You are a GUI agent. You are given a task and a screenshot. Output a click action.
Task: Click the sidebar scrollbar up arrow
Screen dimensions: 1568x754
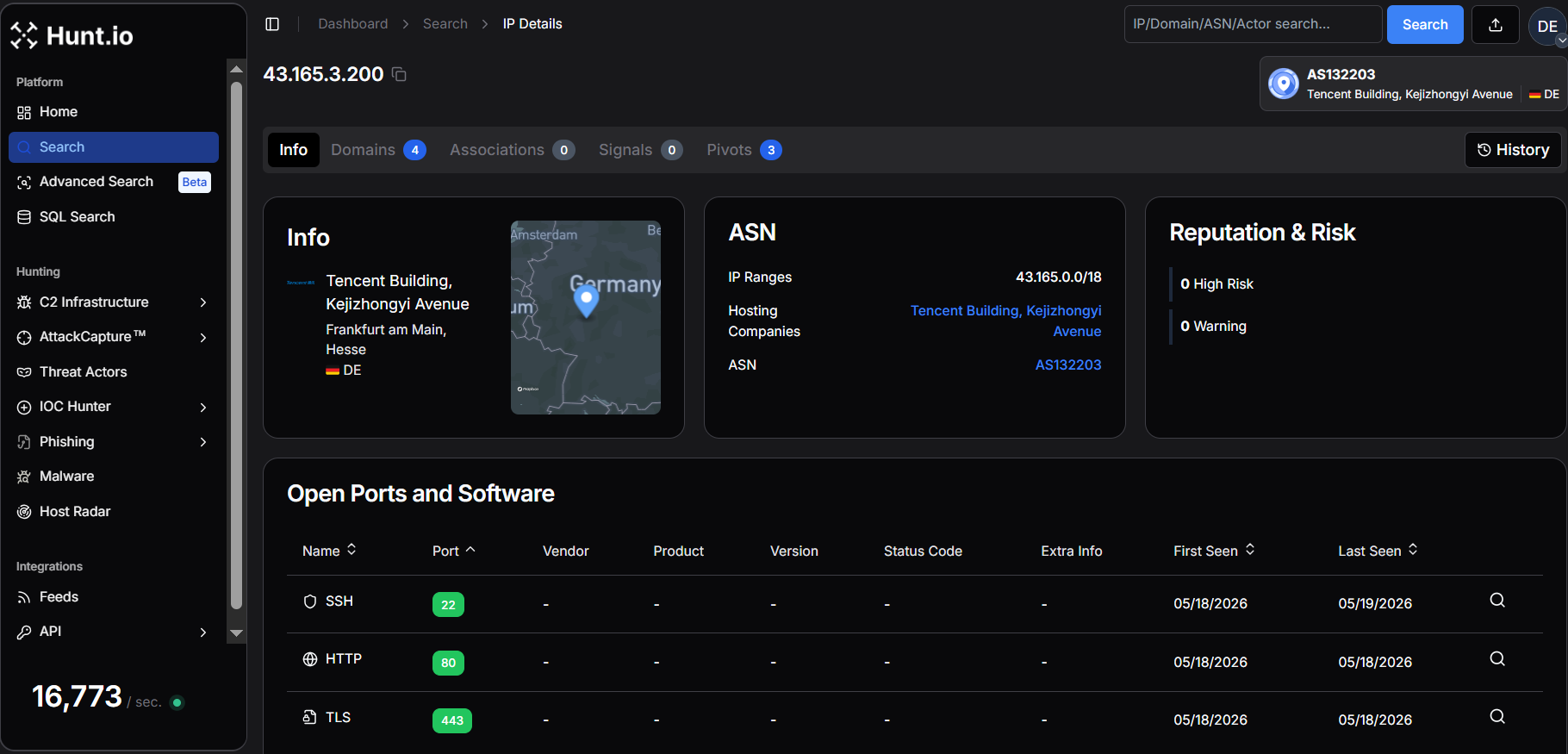click(236, 69)
